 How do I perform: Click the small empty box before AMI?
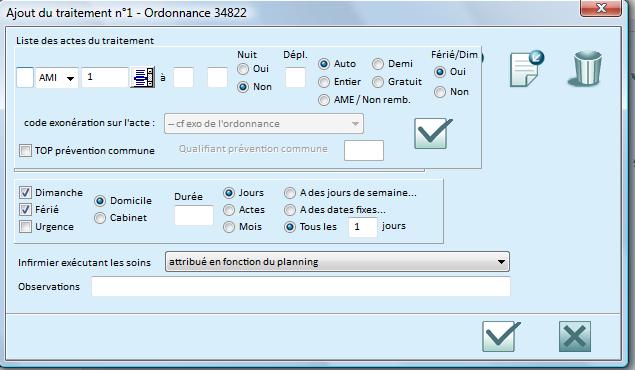pyautogui.click(x=25, y=77)
